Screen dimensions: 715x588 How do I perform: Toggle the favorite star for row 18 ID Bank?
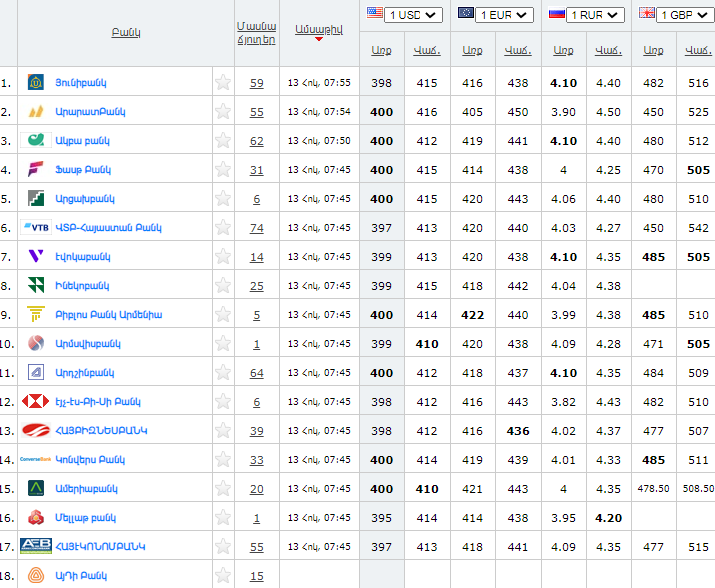[223, 575]
